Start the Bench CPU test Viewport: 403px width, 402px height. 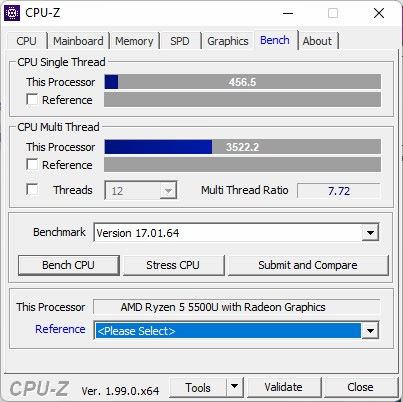(x=68, y=265)
